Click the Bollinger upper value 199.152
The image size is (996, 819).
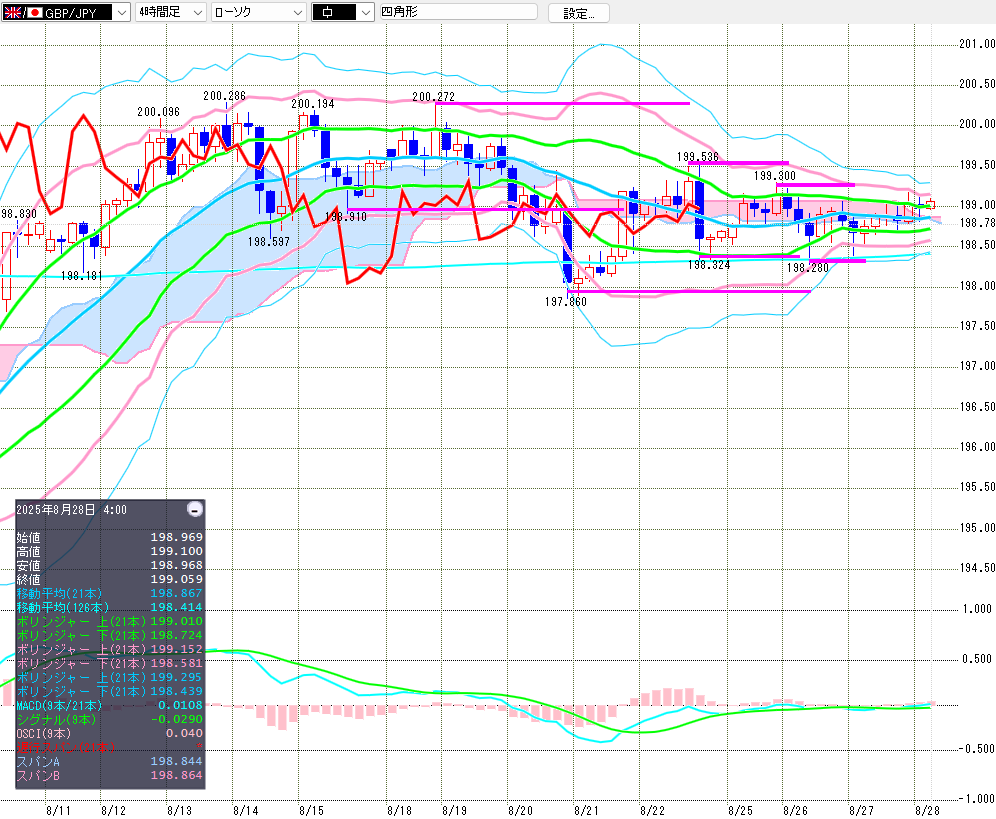pyautogui.click(x=177, y=649)
